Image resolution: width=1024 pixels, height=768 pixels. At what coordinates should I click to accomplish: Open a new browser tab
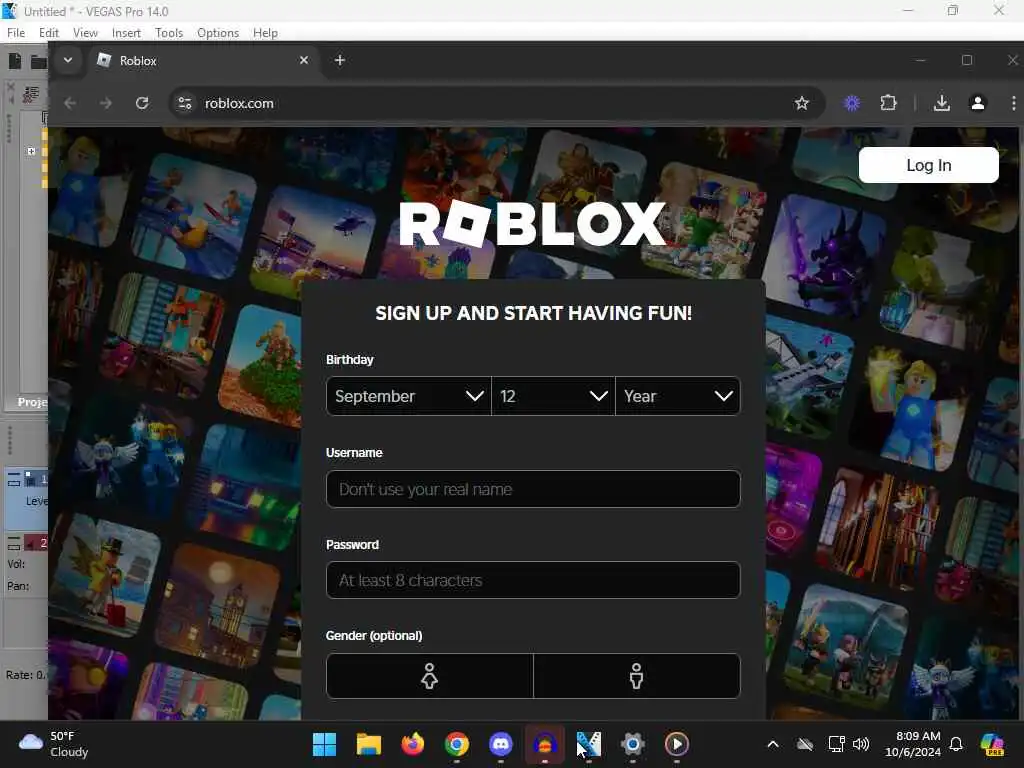340,60
